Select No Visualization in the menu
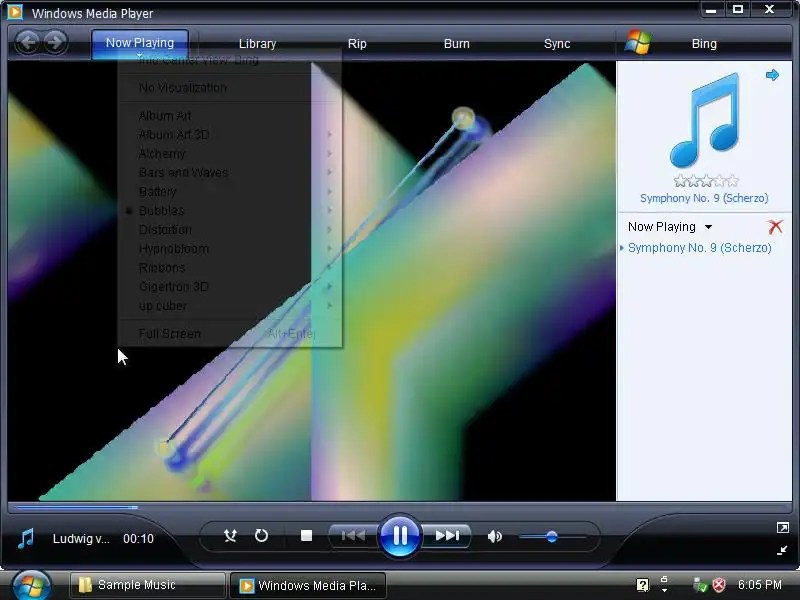 point(183,88)
